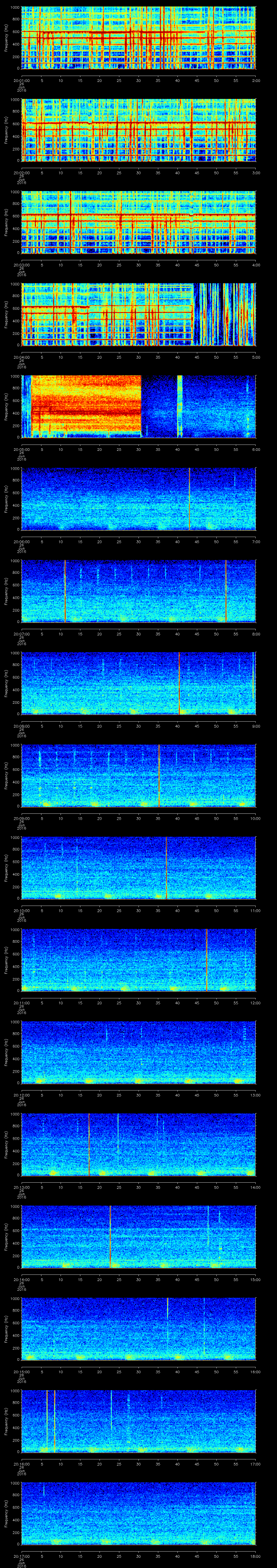Click the 20:12:00 start time label

coord(21,1096)
